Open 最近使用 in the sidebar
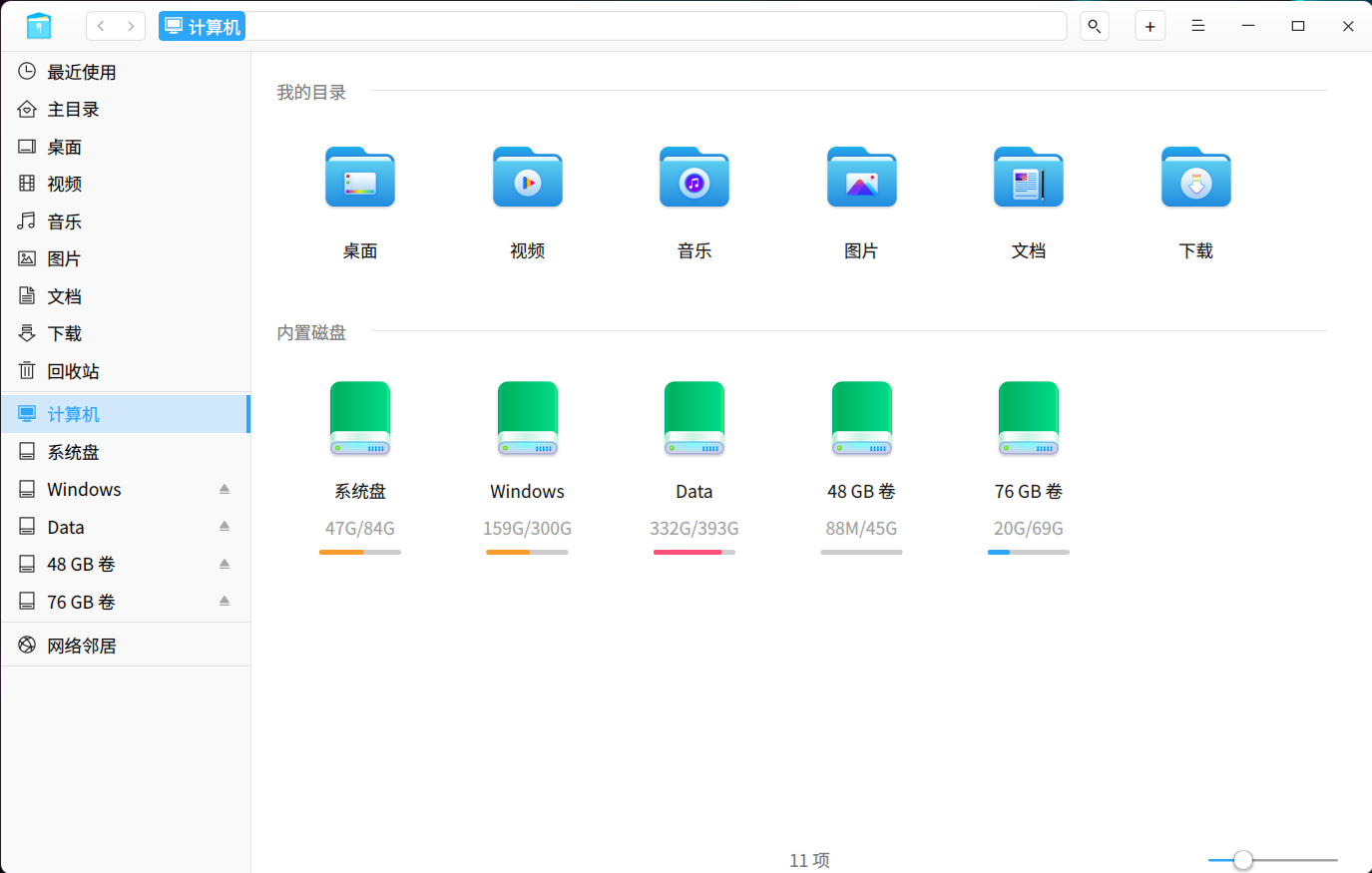 [x=125, y=72]
